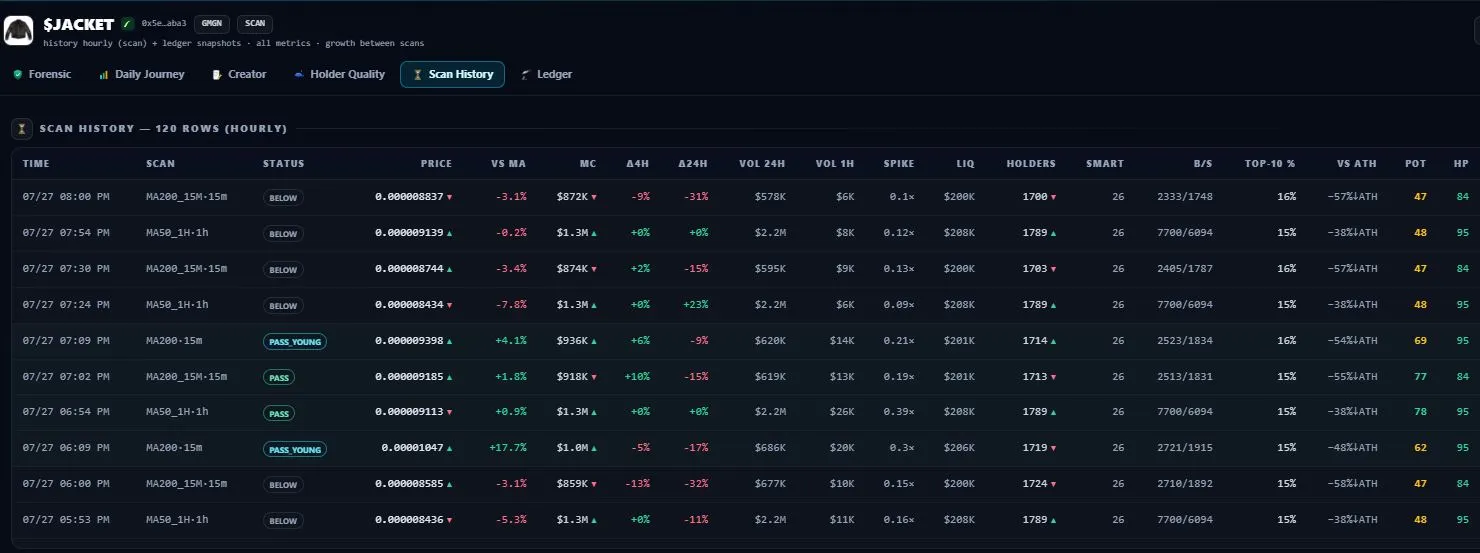Click the -48%↓ATH value
This screenshot has height=553, width=1480.
(1352, 448)
